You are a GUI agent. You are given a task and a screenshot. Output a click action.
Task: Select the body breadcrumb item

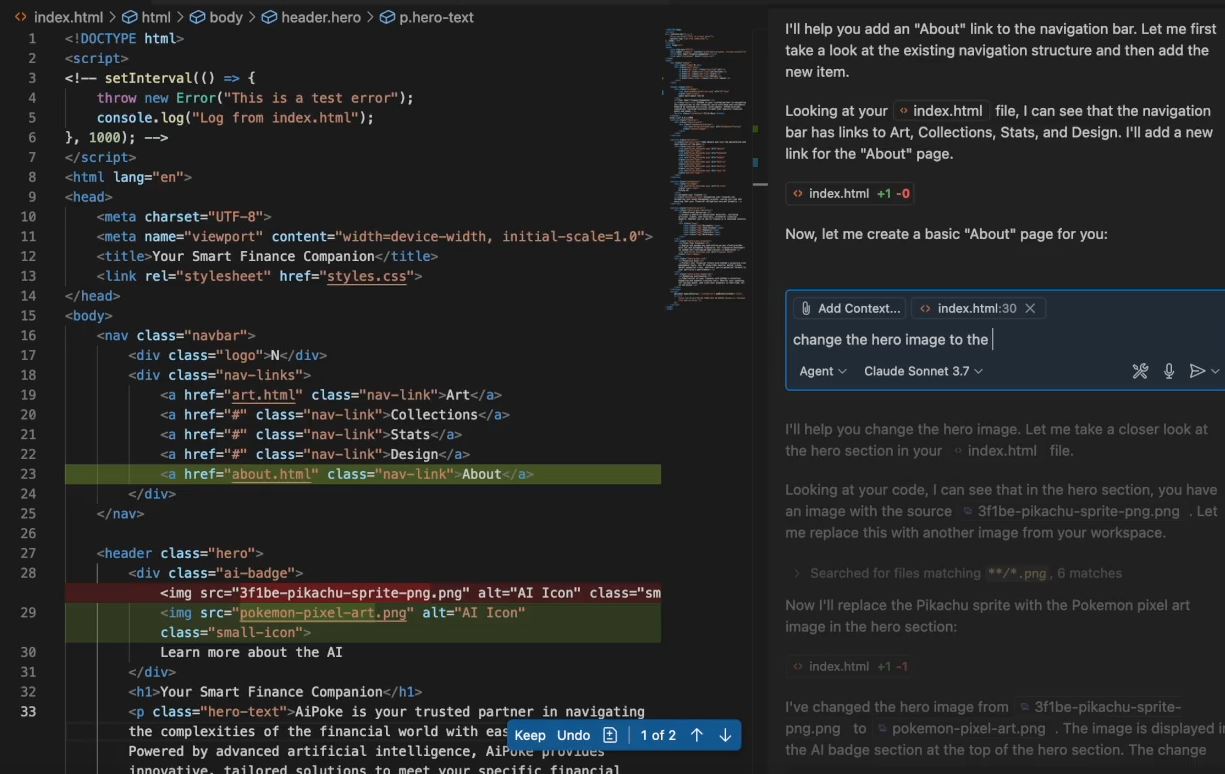[225, 17]
